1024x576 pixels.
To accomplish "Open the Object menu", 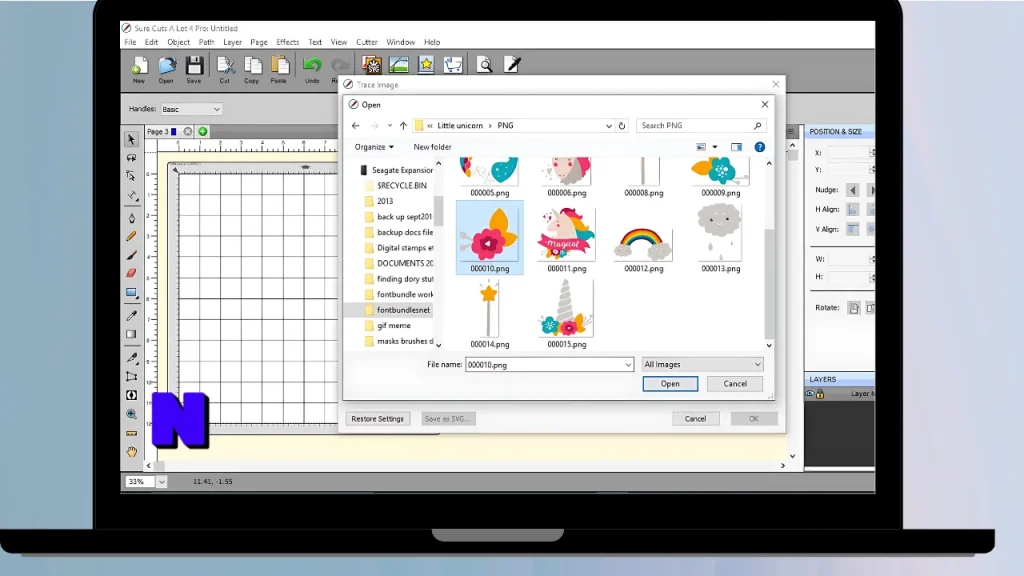I will coord(178,42).
